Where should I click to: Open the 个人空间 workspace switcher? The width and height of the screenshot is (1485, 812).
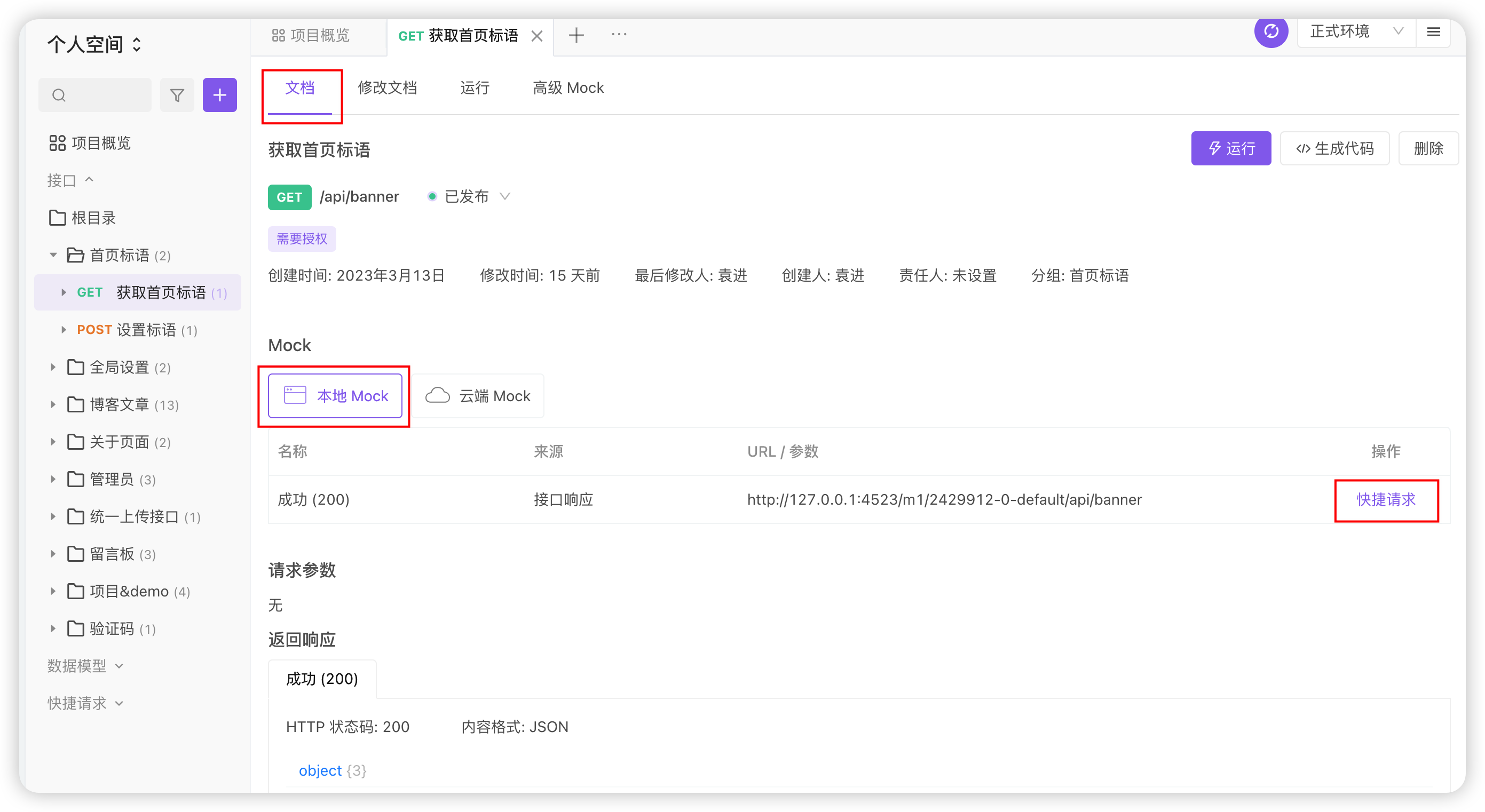coord(94,44)
